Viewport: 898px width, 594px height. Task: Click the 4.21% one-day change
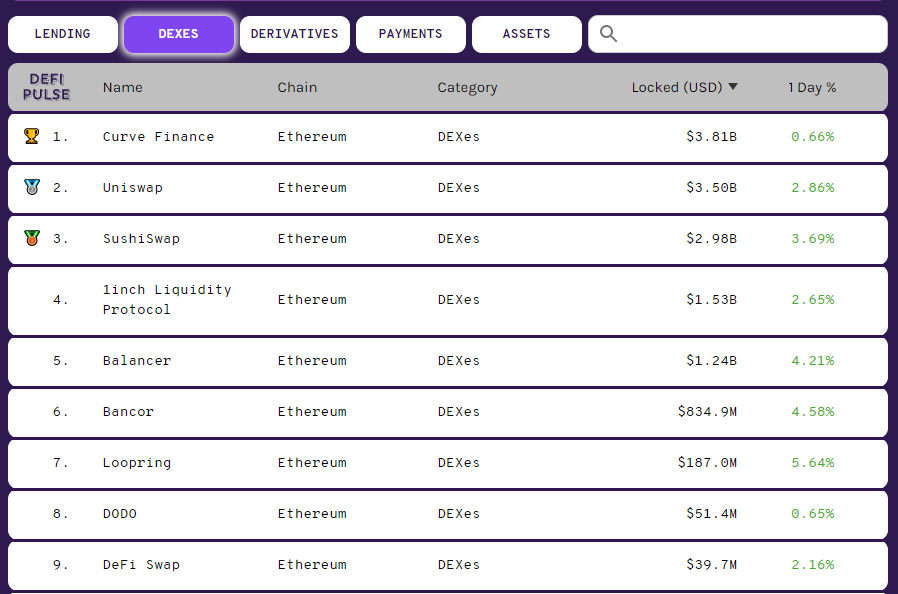pos(813,361)
